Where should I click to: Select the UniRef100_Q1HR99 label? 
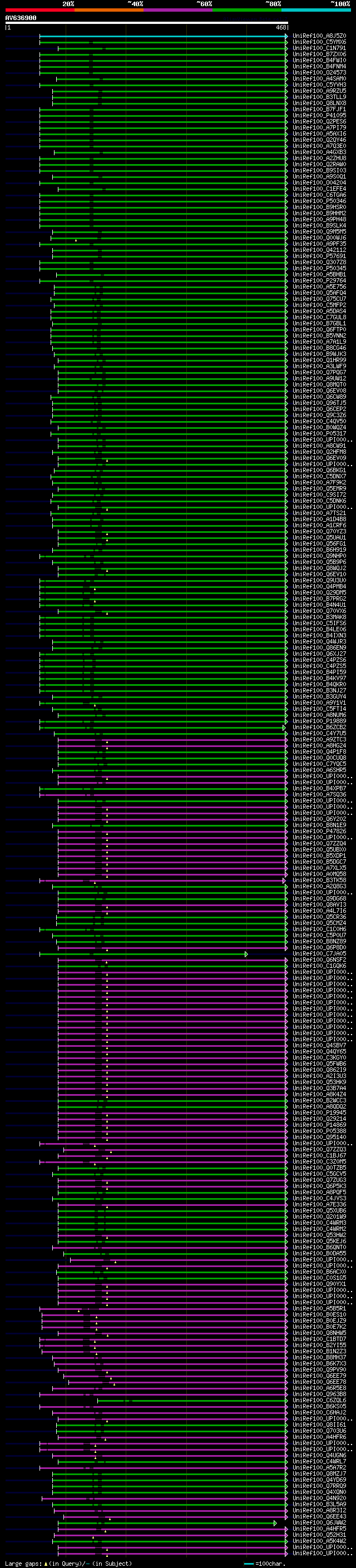319,360
